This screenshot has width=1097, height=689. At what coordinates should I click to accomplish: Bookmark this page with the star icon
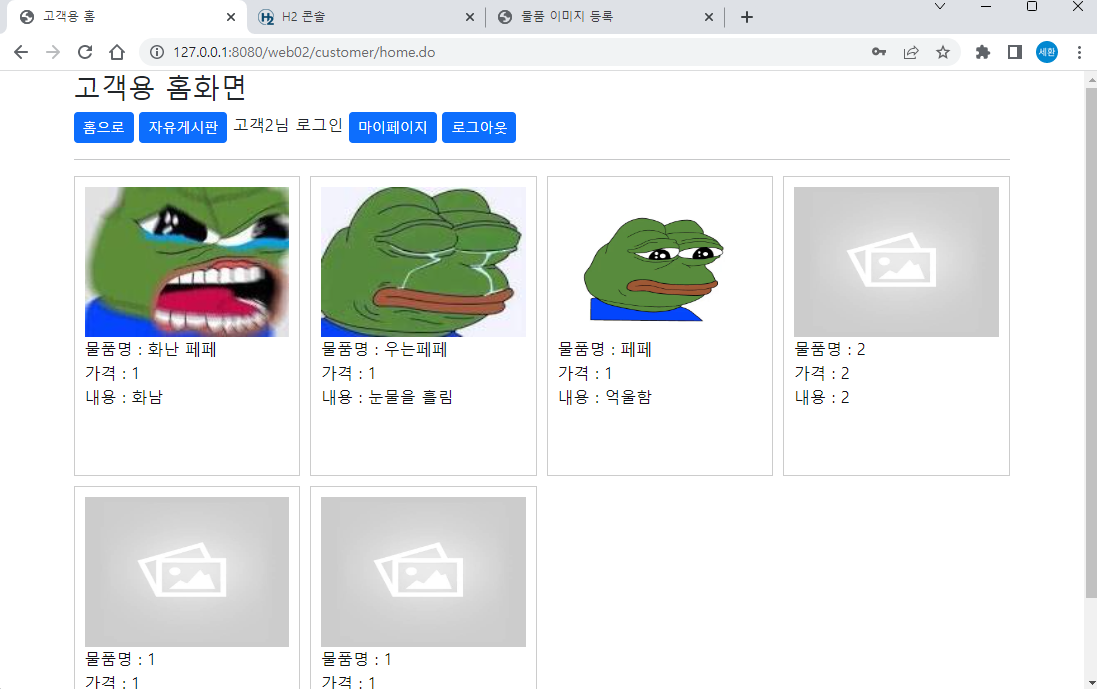(943, 52)
